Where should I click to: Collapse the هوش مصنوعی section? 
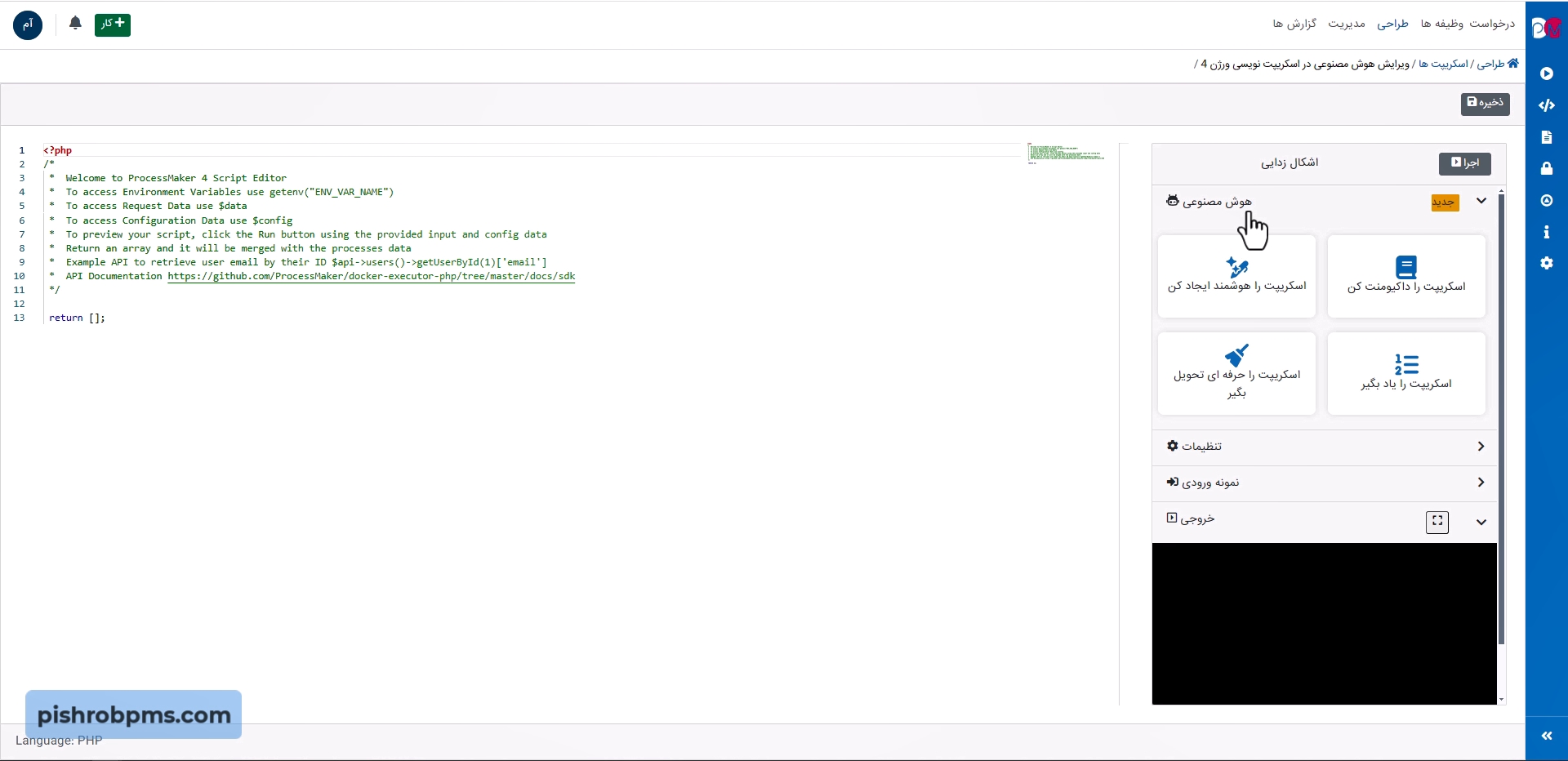pos(1481,201)
